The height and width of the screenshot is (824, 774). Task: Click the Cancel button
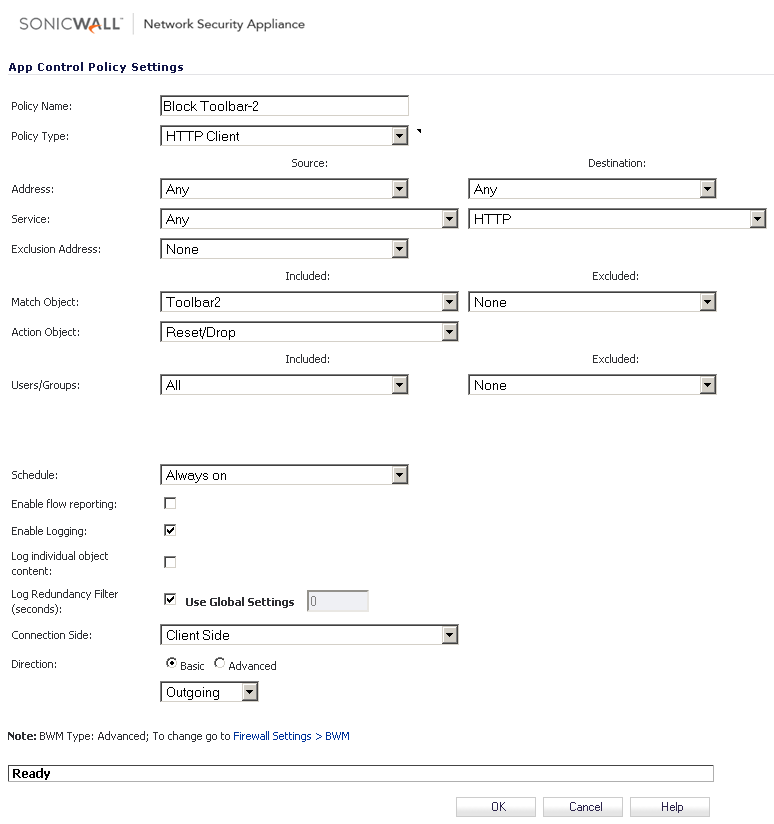(583, 807)
